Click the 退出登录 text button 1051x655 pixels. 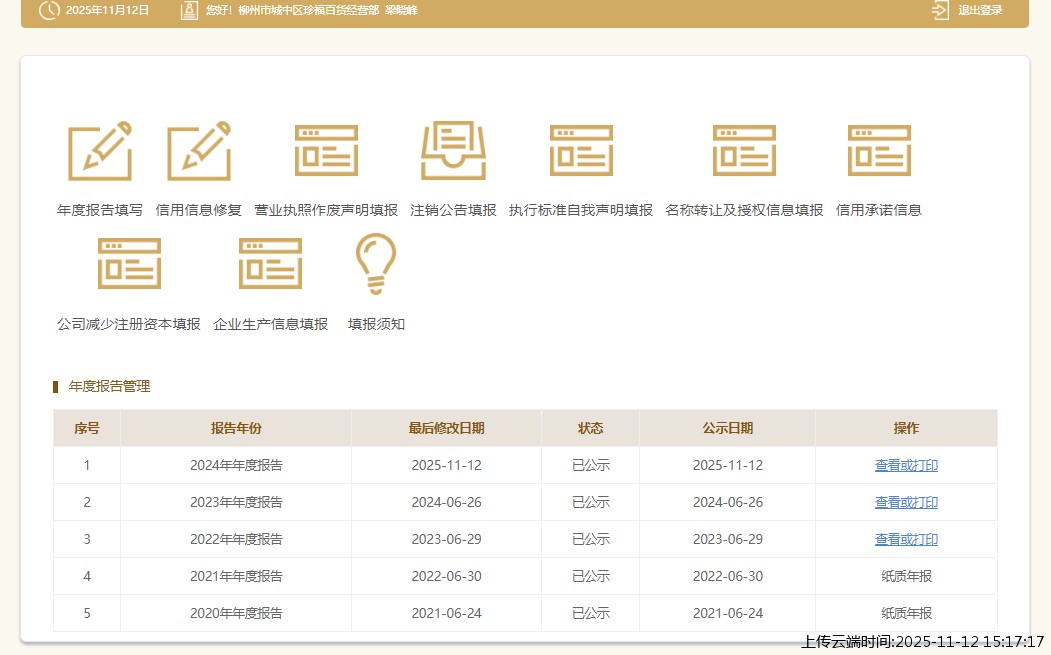point(980,10)
